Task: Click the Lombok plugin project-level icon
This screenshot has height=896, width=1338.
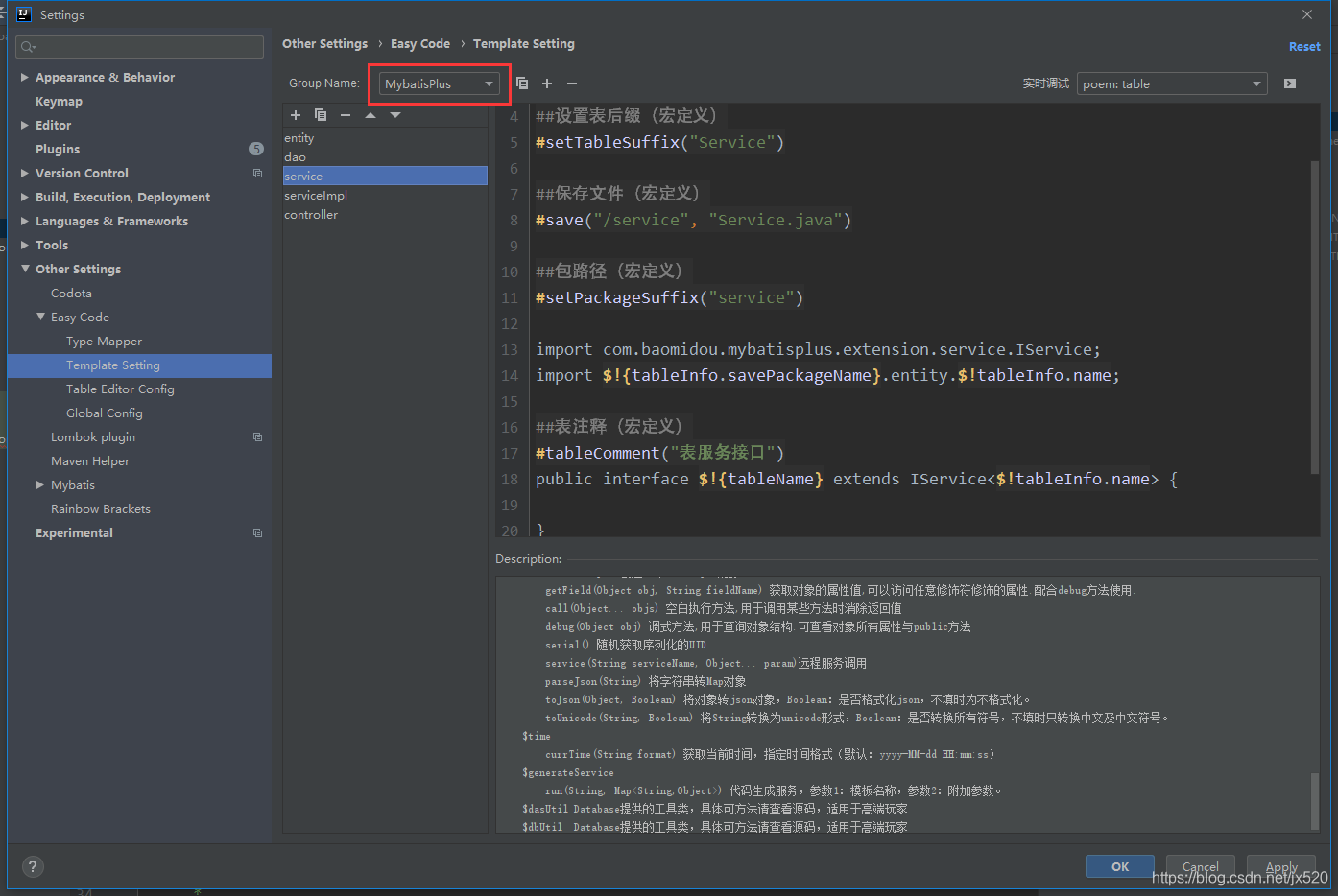Action: (257, 437)
